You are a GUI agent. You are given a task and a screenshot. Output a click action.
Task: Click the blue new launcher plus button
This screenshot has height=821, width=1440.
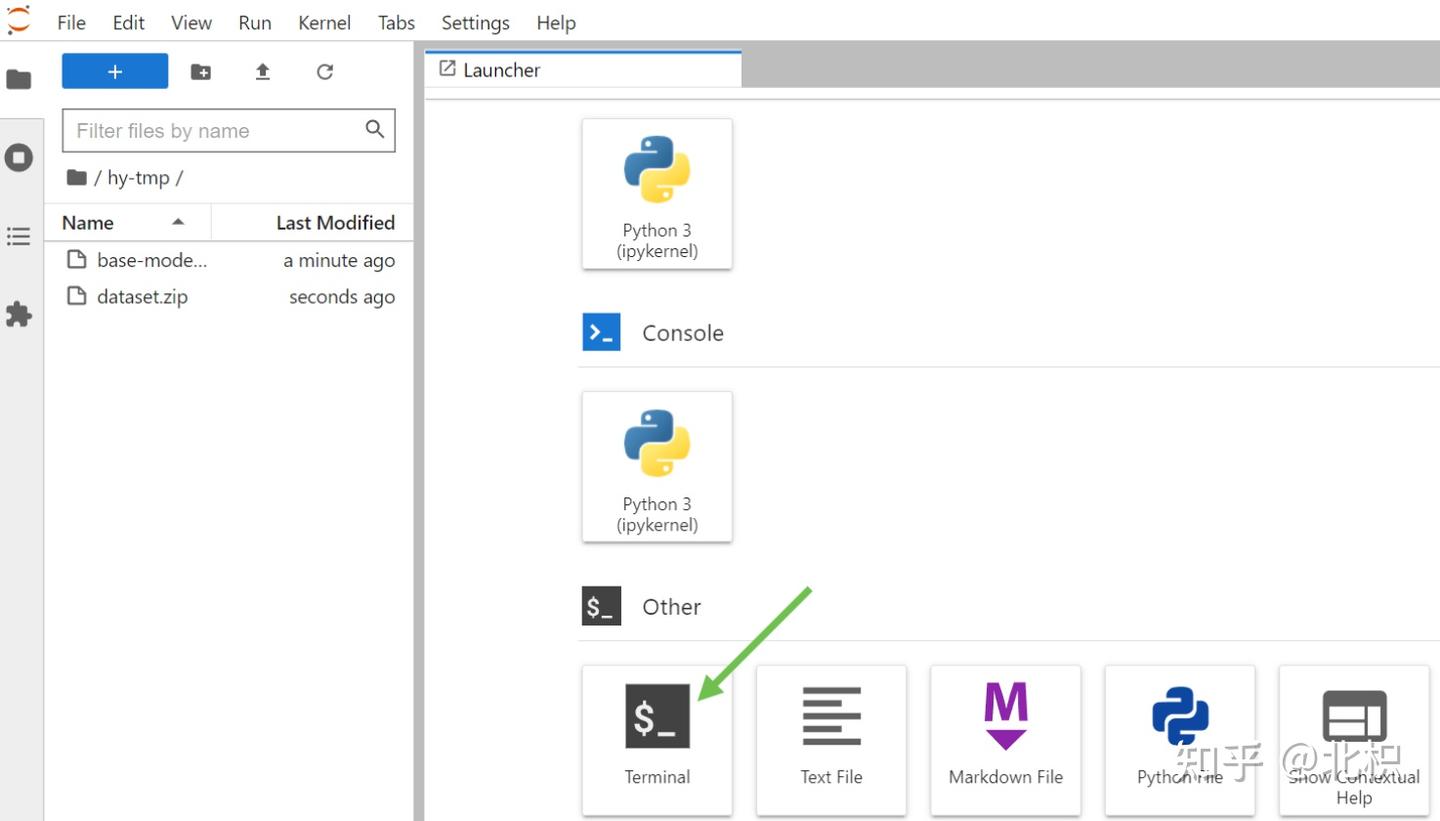coord(115,72)
